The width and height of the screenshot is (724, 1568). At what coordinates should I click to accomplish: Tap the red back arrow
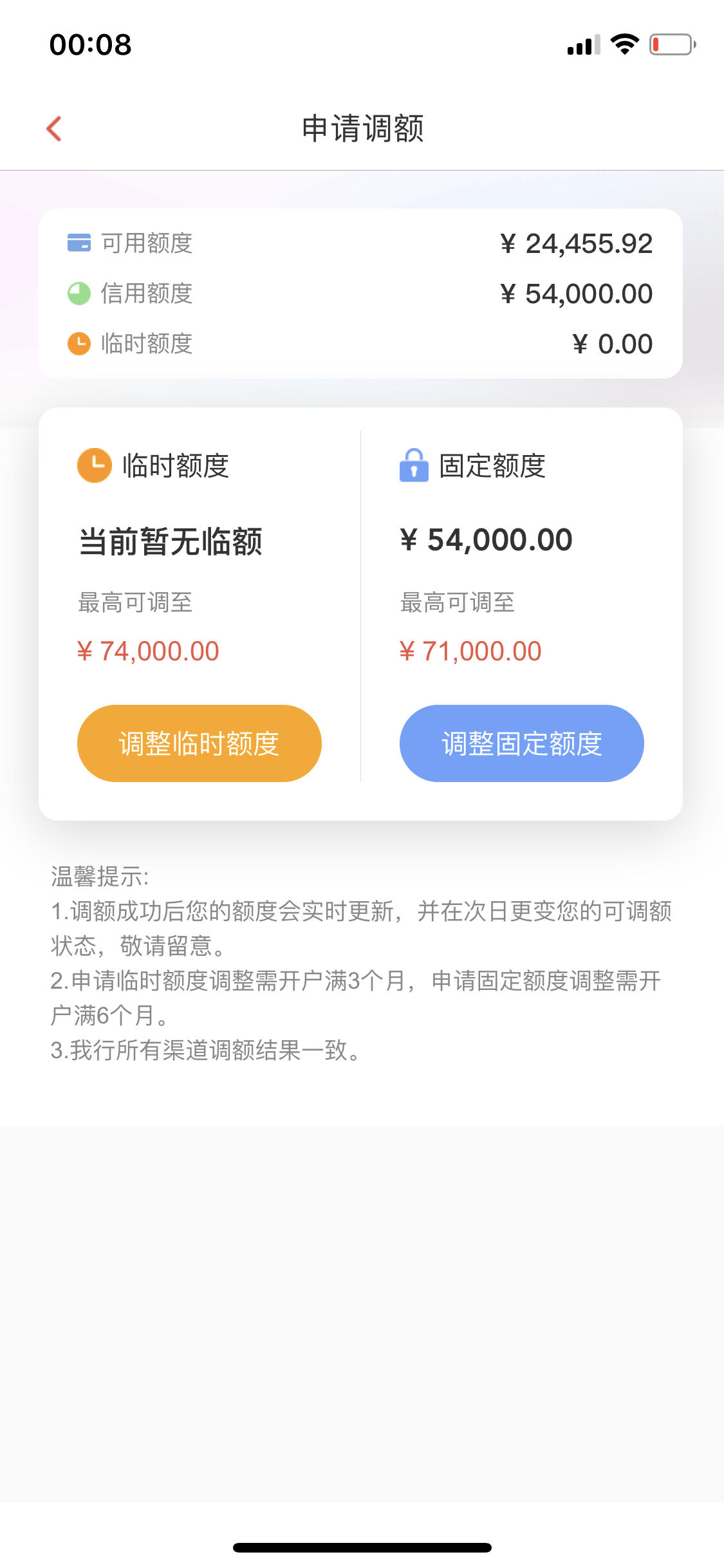point(54,129)
